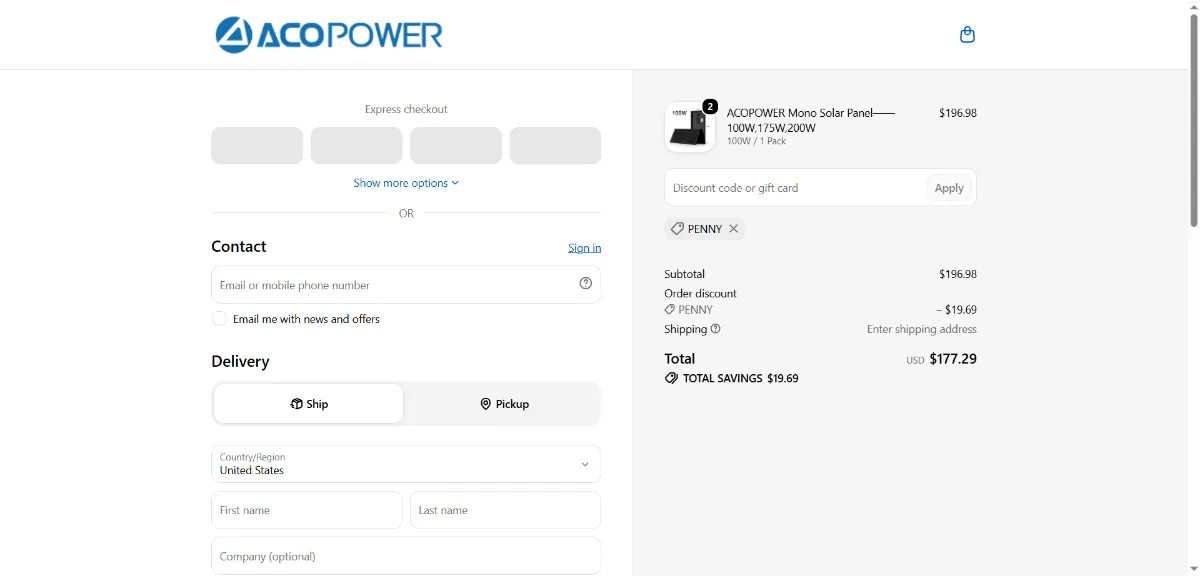Click the first express checkout button
The width and height of the screenshot is (1200, 576).
(x=257, y=146)
